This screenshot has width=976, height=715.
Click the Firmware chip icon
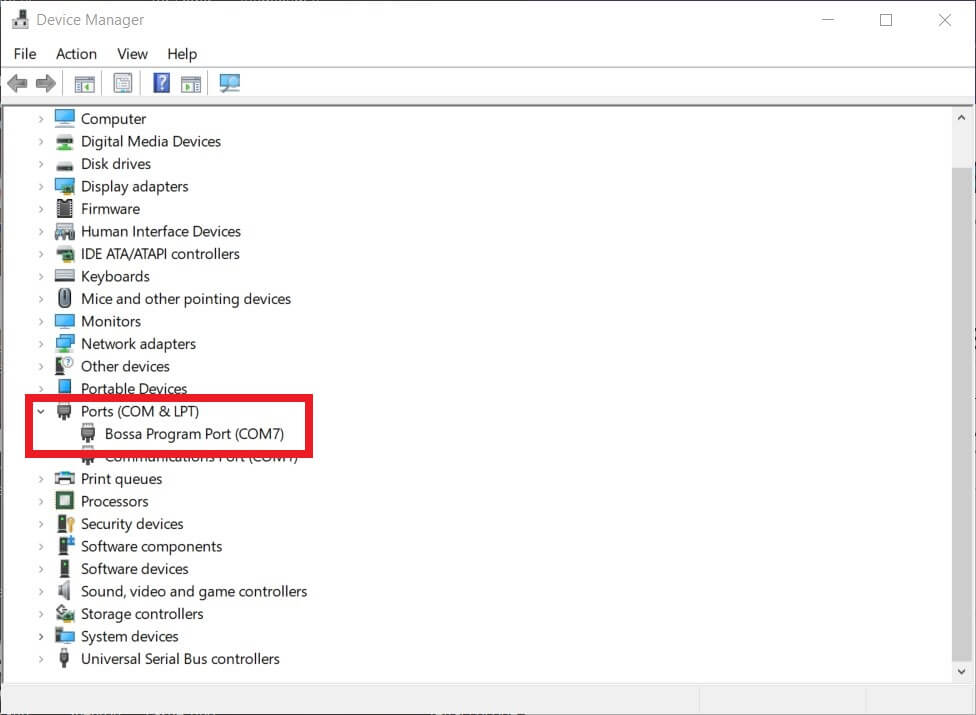(65, 208)
